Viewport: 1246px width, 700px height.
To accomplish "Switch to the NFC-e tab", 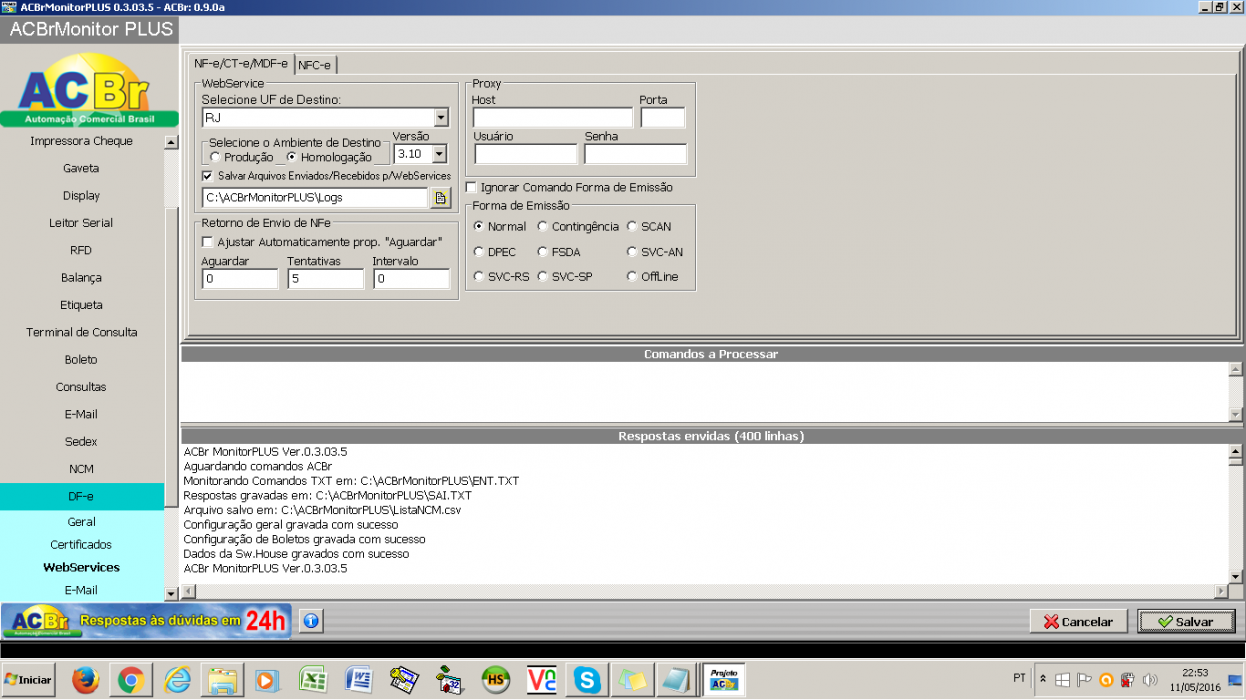I will pos(315,65).
